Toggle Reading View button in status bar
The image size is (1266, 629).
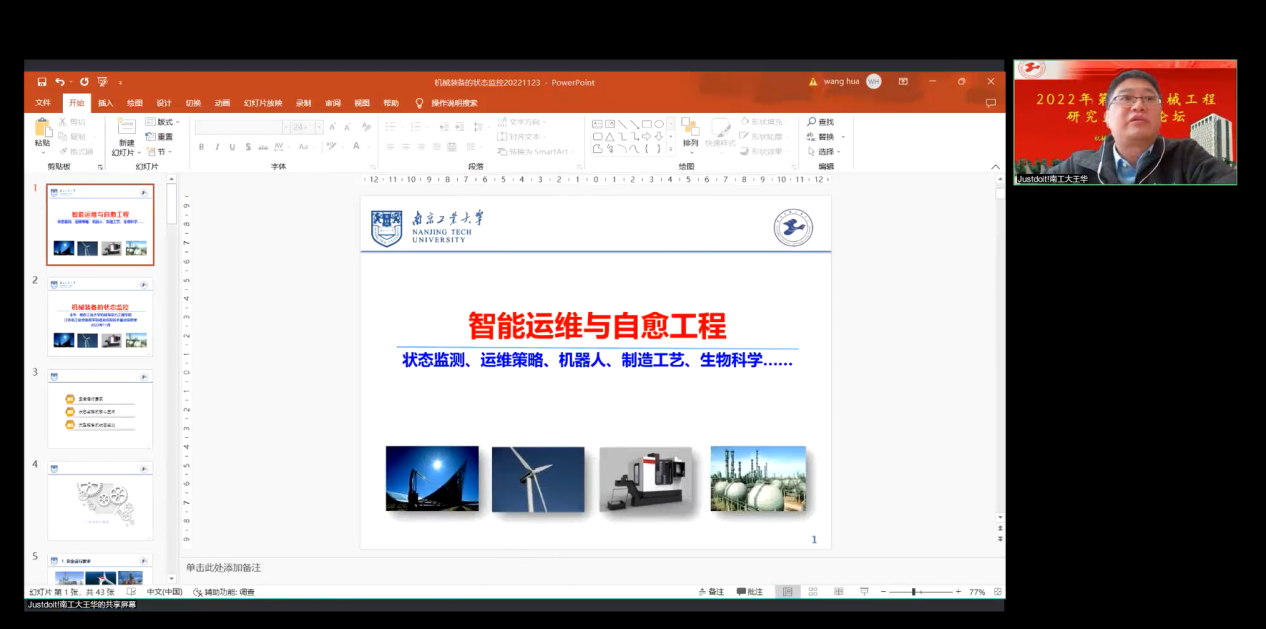[x=839, y=592]
